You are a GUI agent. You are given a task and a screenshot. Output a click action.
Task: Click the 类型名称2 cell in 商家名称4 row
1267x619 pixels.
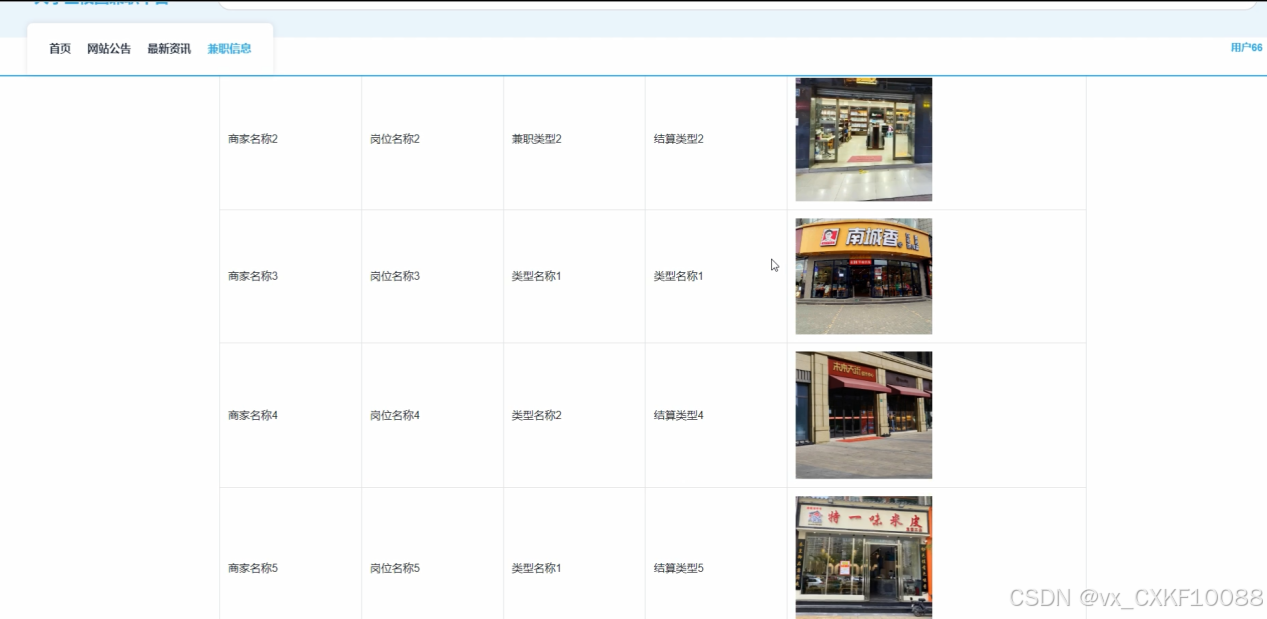click(x=537, y=415)
